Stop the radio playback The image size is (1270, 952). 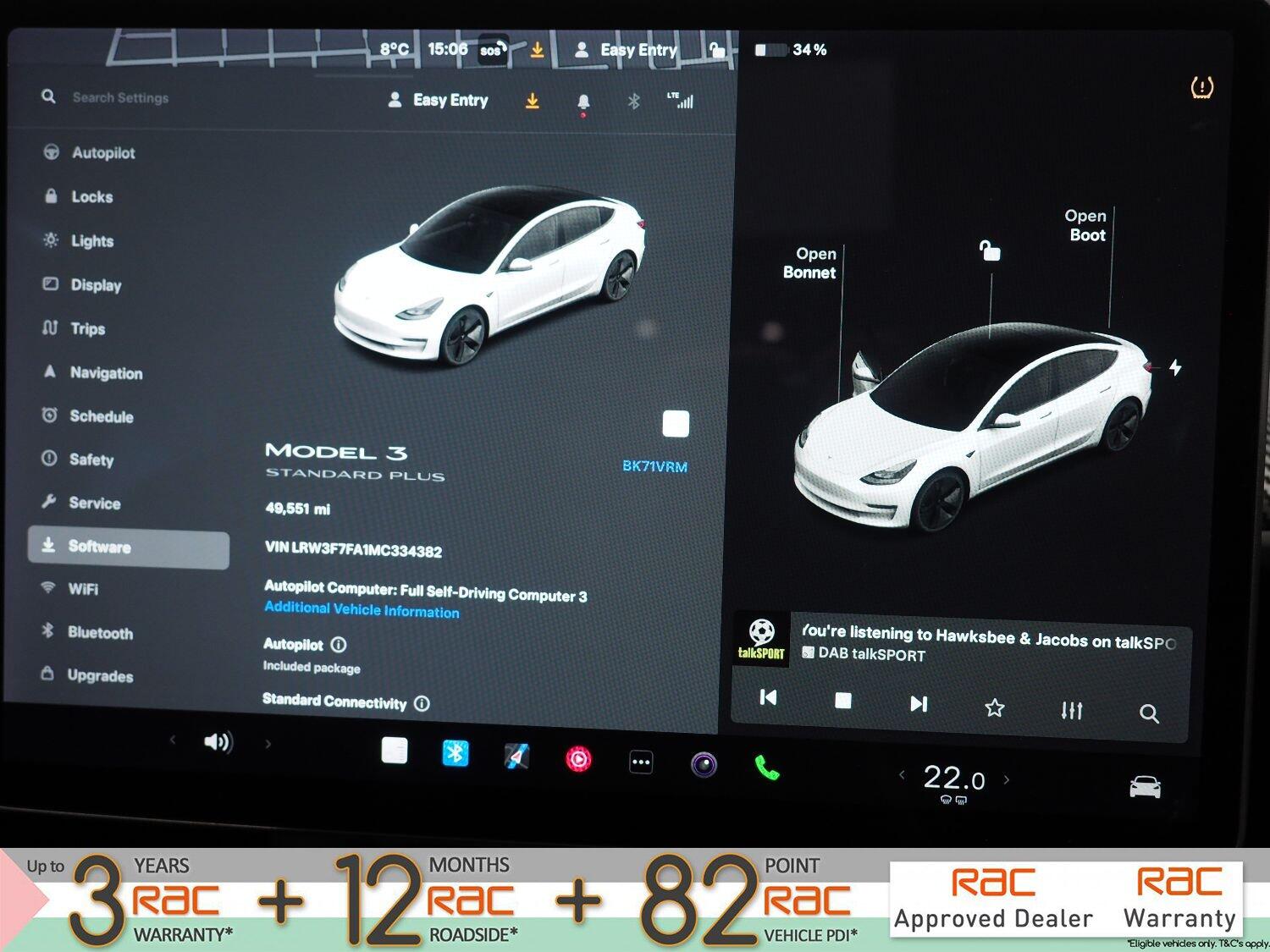coord(842,701)
